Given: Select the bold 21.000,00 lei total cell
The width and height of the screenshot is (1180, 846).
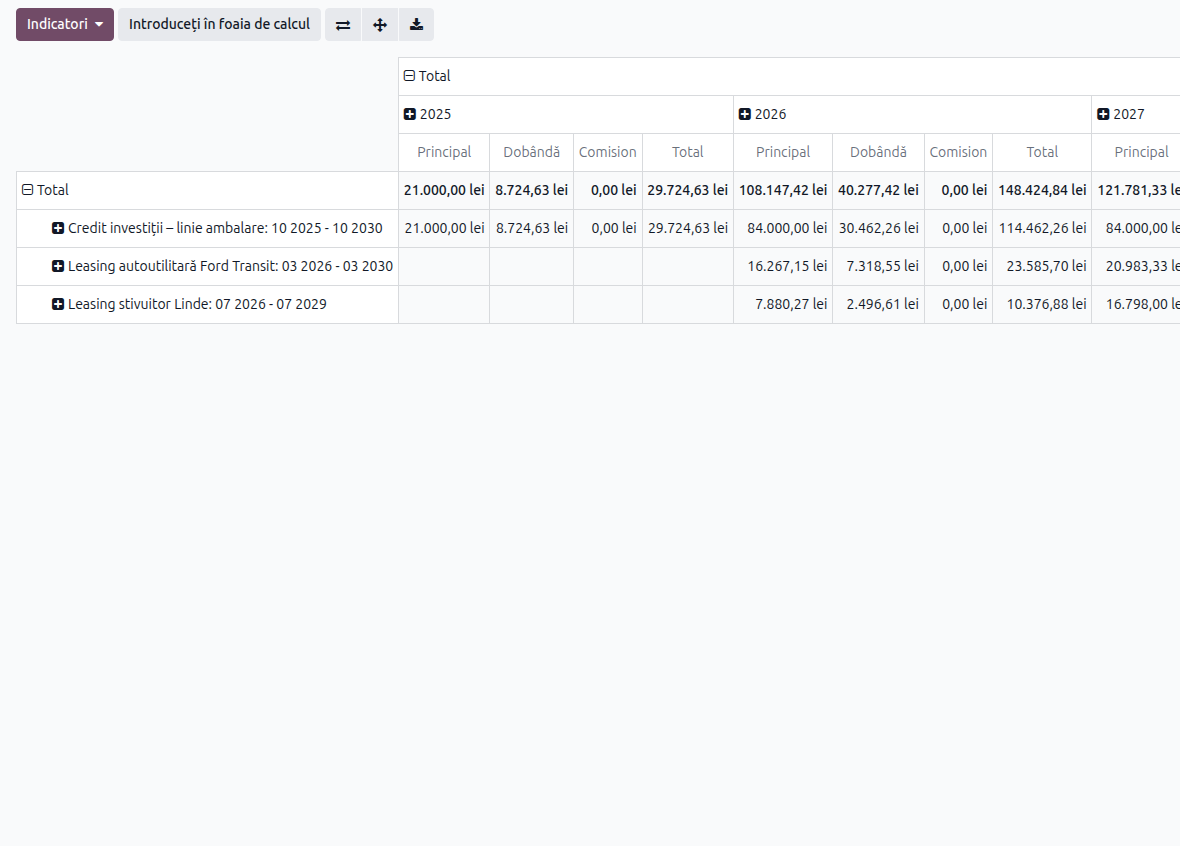Looking at the screenshot, I should click(444, 190).
